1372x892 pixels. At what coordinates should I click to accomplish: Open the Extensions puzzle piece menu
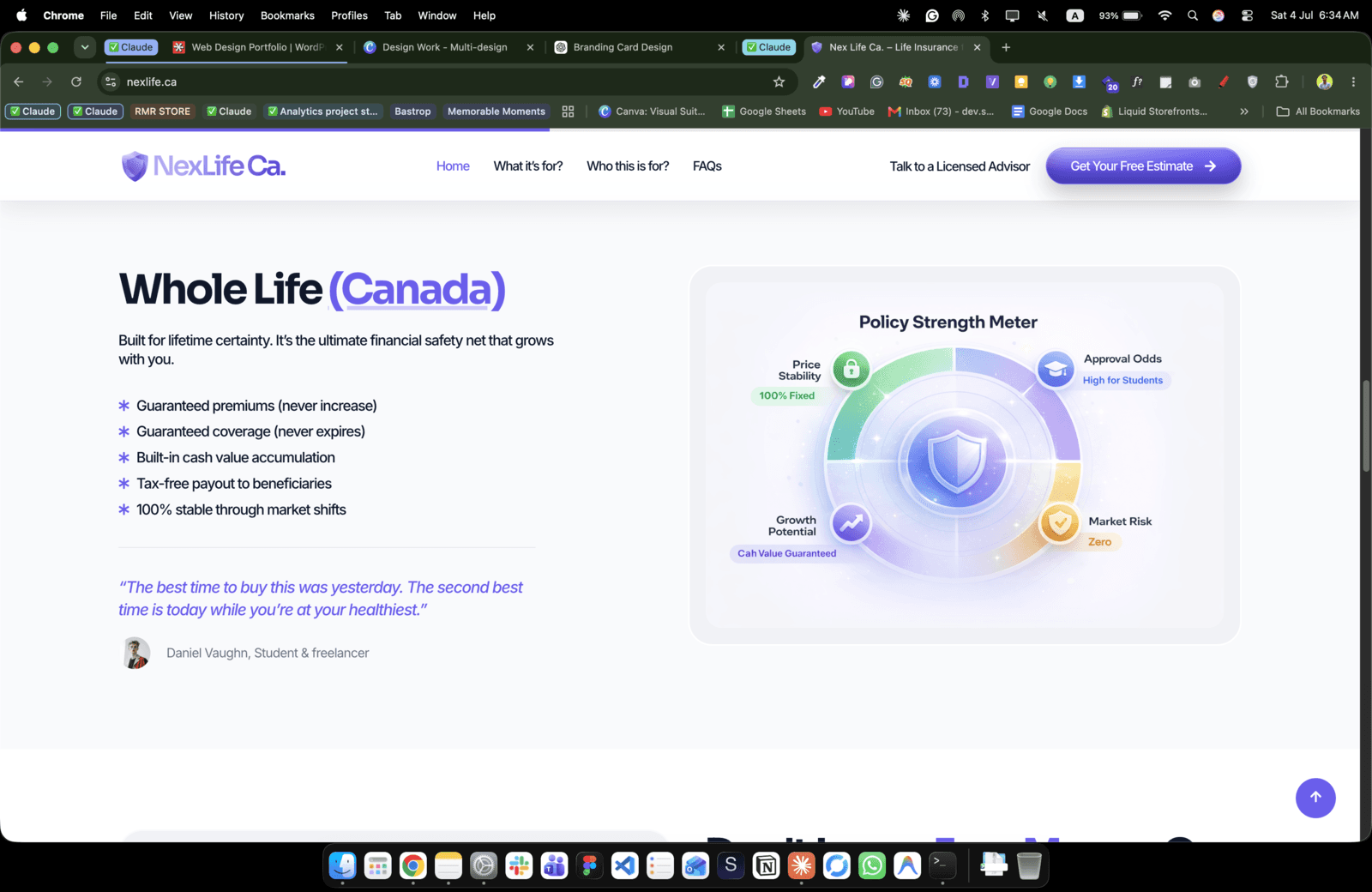(1281, 81)
